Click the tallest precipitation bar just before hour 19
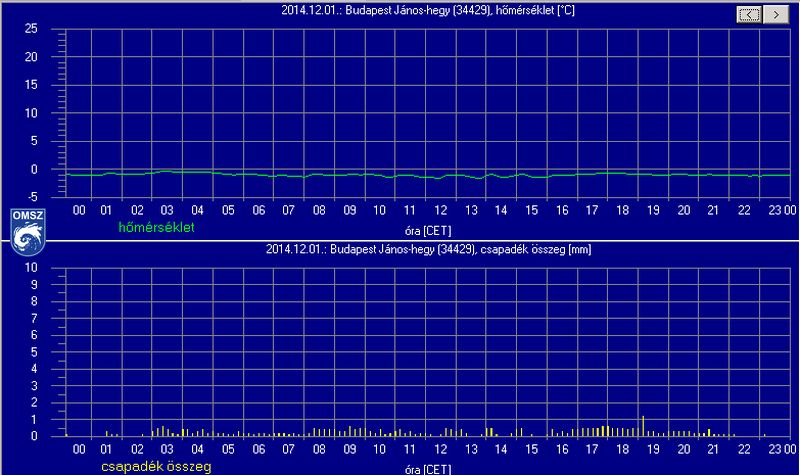 [643, 426]
